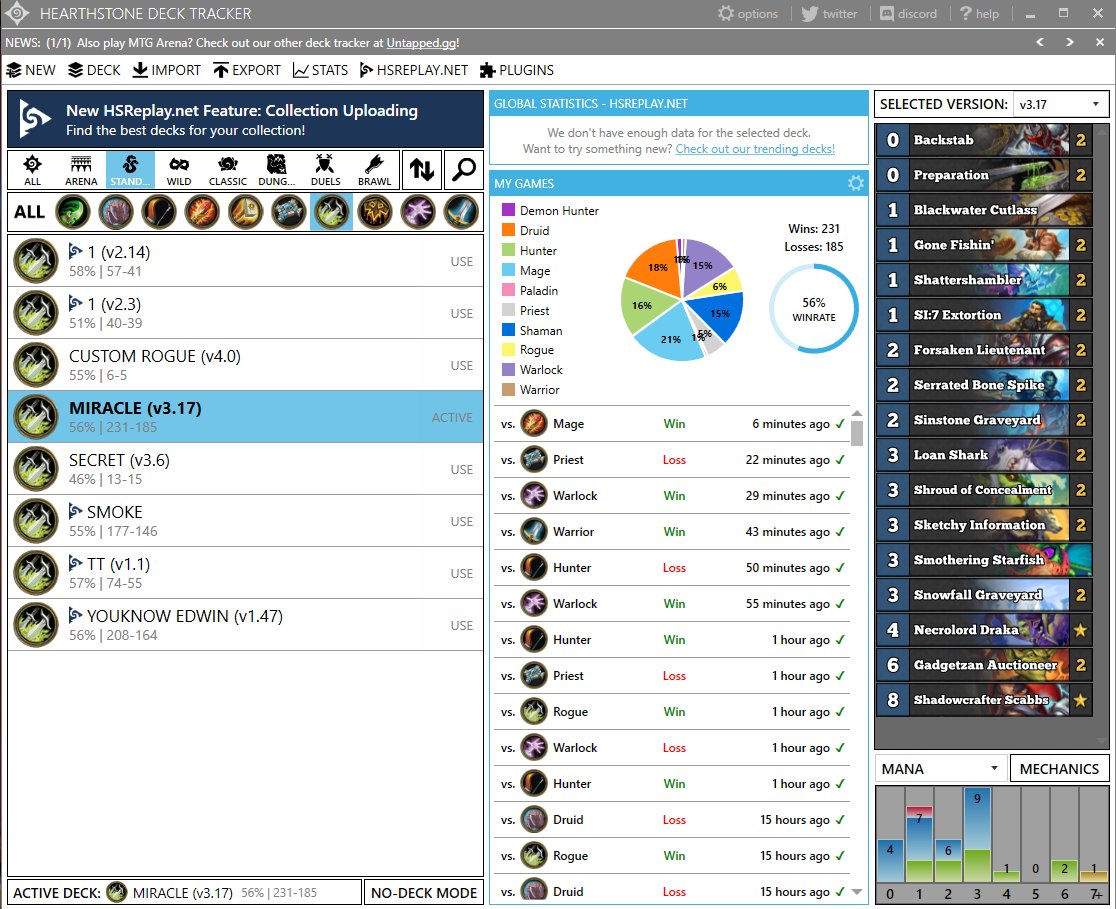Select the Shadowcrafter Scabbs card
The height and width of the screenshot is (909, 1116).
[984, 700]
